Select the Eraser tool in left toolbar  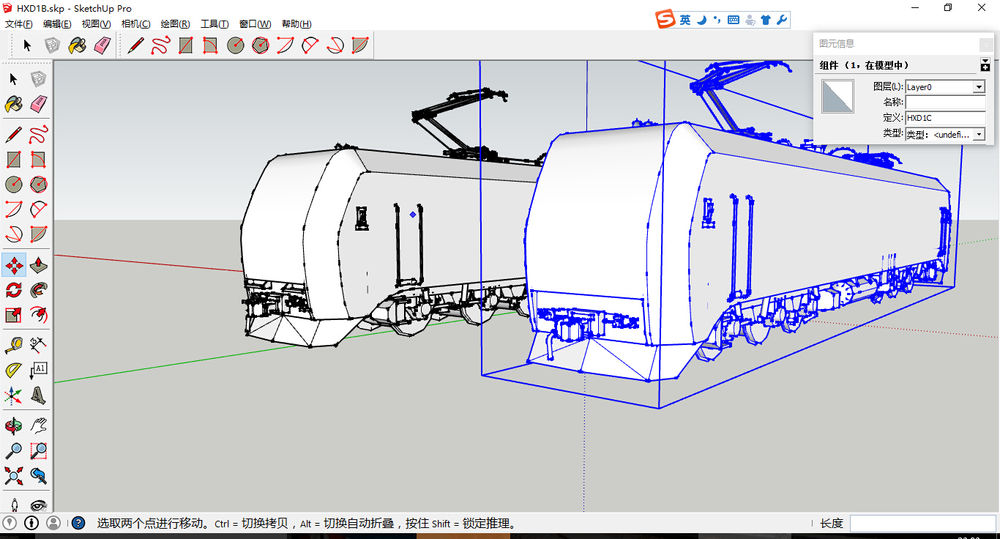point(38,104)
